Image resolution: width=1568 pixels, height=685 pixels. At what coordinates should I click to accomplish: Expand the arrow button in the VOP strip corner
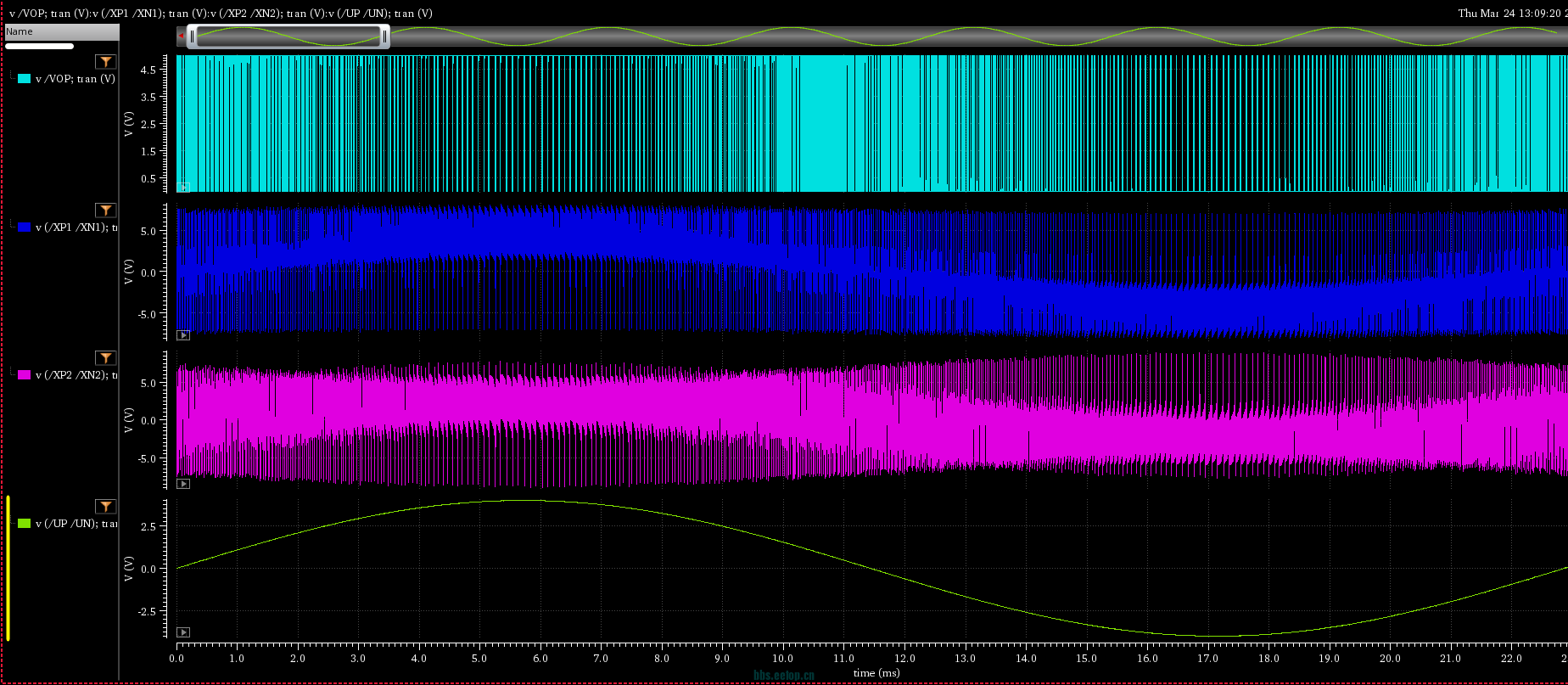(x=183, y=188)
